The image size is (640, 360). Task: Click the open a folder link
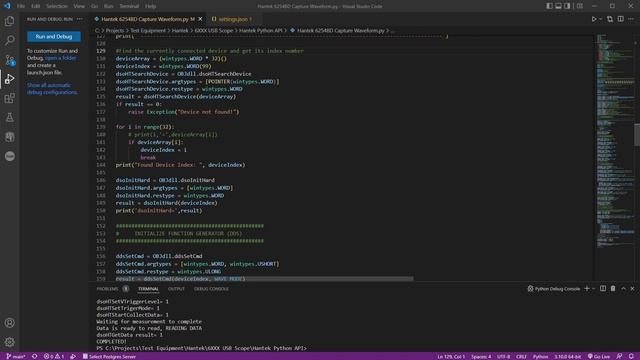click(x=60, y=58)
